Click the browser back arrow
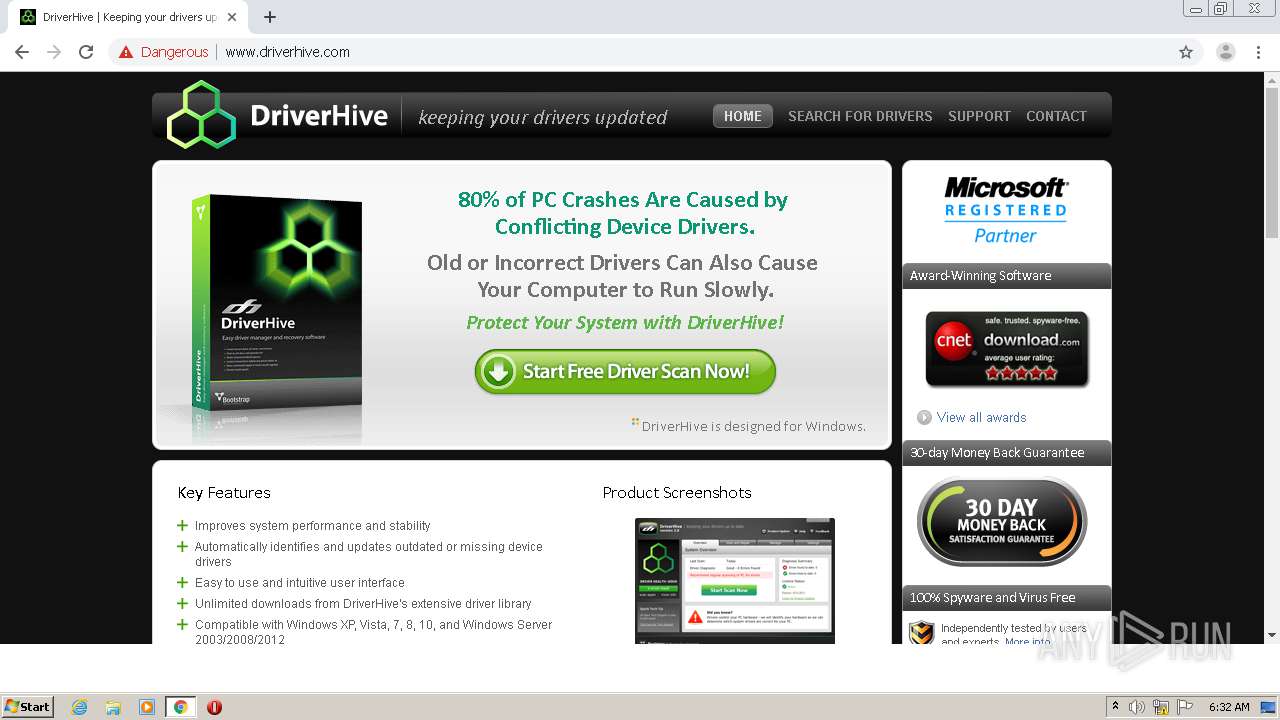 [x=22, y=52]
